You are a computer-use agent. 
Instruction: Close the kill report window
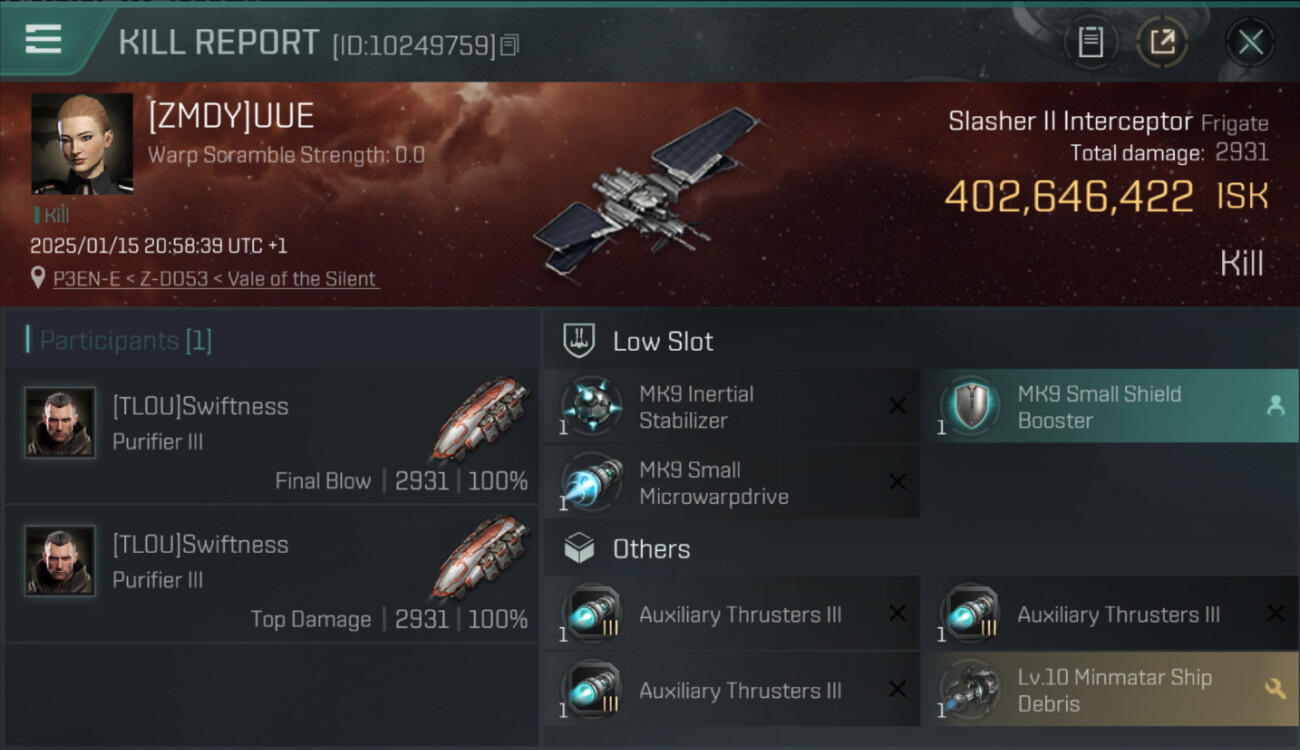coord(1250,43)
